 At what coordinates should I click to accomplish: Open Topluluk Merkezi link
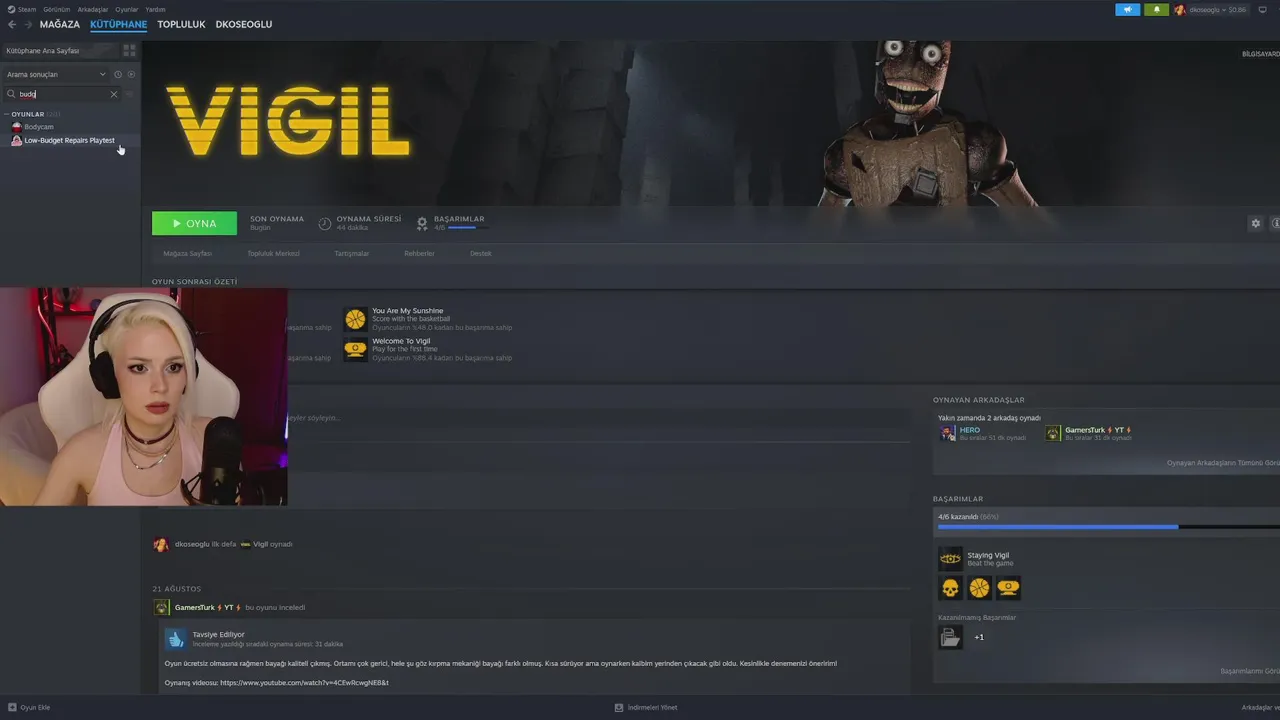coord(274,253)
